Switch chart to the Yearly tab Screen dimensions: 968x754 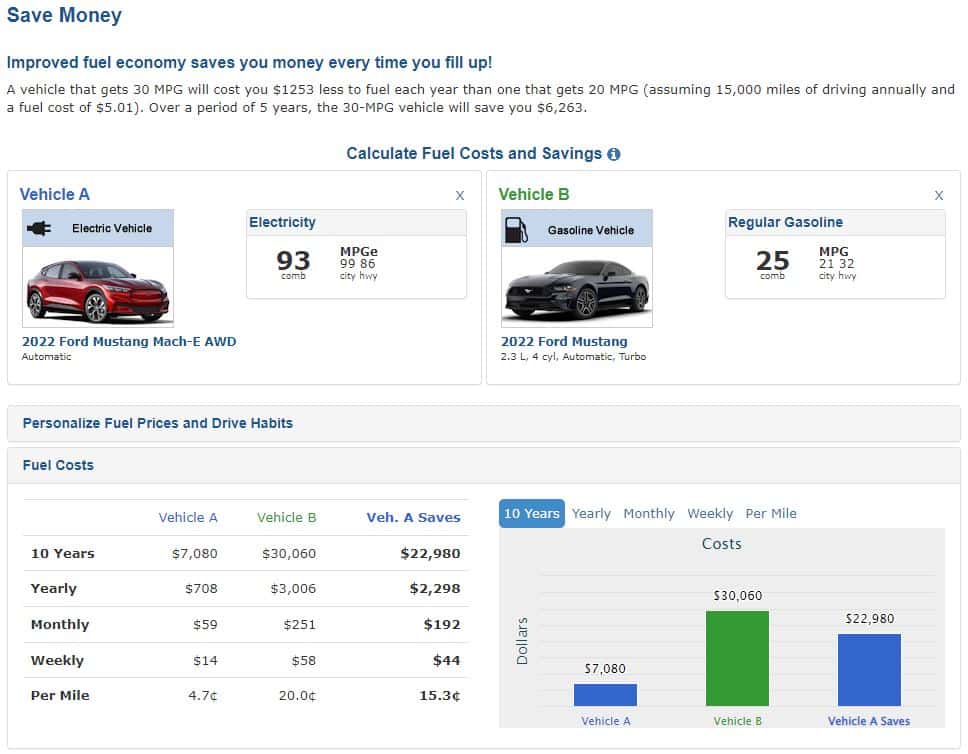(591, 514)
